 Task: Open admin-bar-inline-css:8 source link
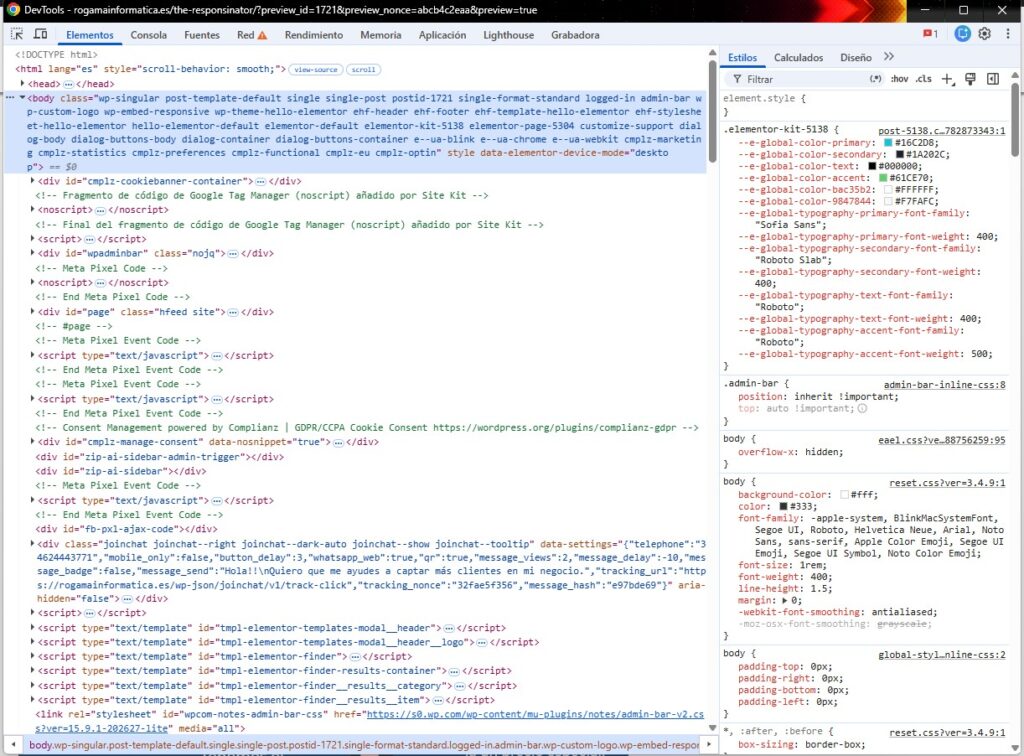pos(944,385)
